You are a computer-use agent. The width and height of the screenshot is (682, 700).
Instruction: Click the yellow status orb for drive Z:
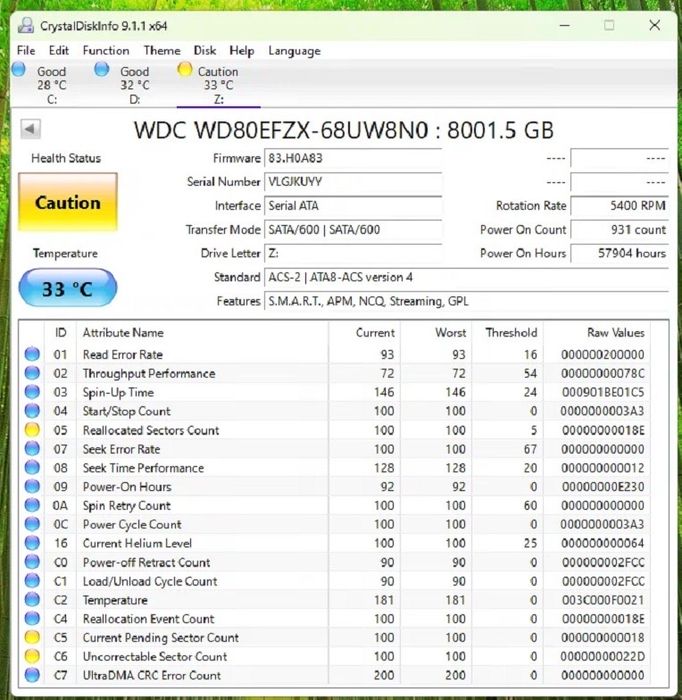coord(184,70)
